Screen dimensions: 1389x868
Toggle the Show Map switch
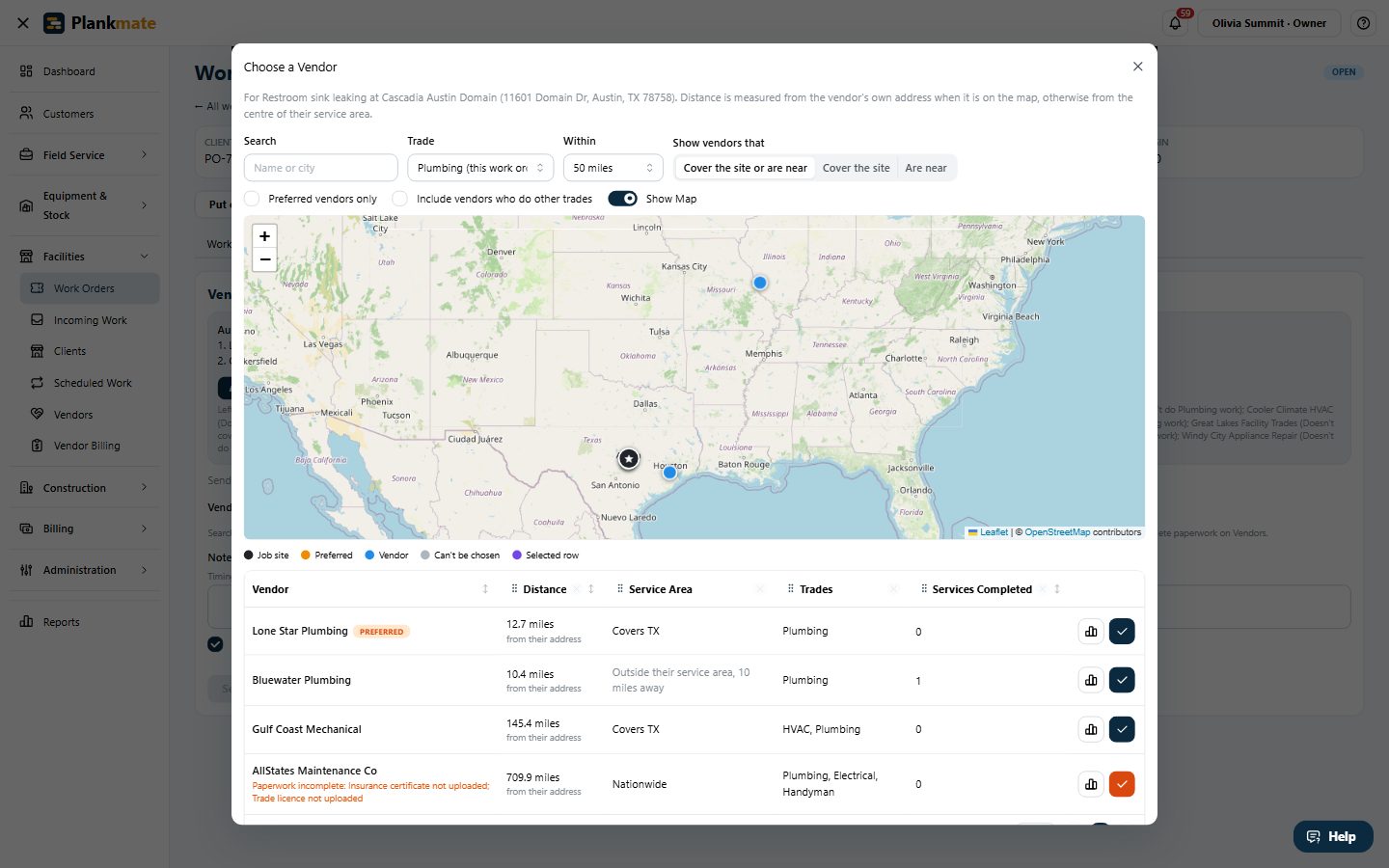click(x=622, y=199)
